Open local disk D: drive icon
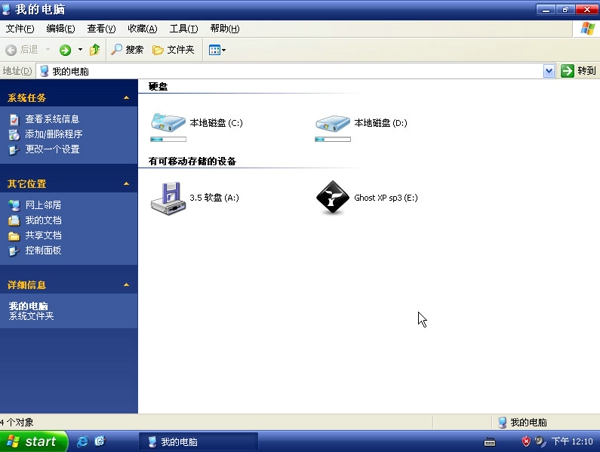 click(x=333, y=123)
